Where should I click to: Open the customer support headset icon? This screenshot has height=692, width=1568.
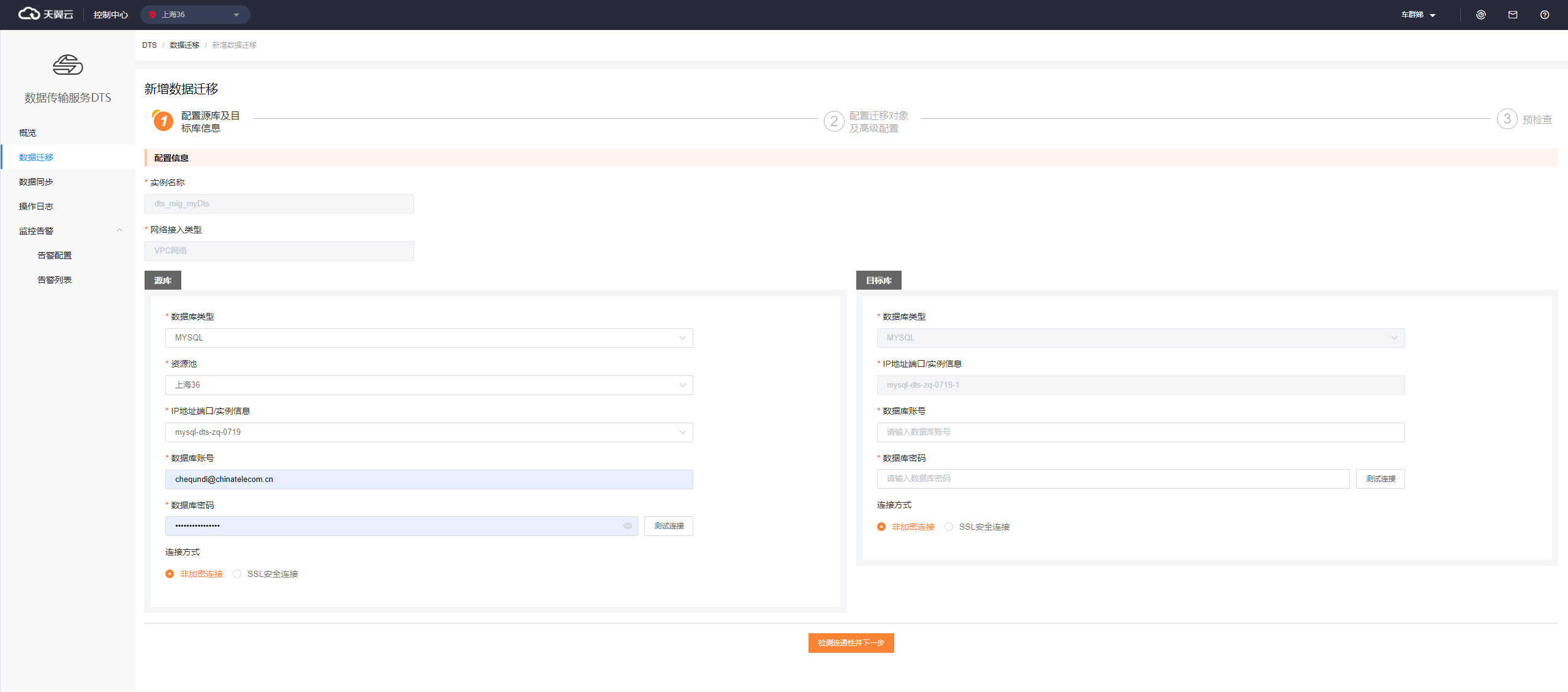point(1480,15)
